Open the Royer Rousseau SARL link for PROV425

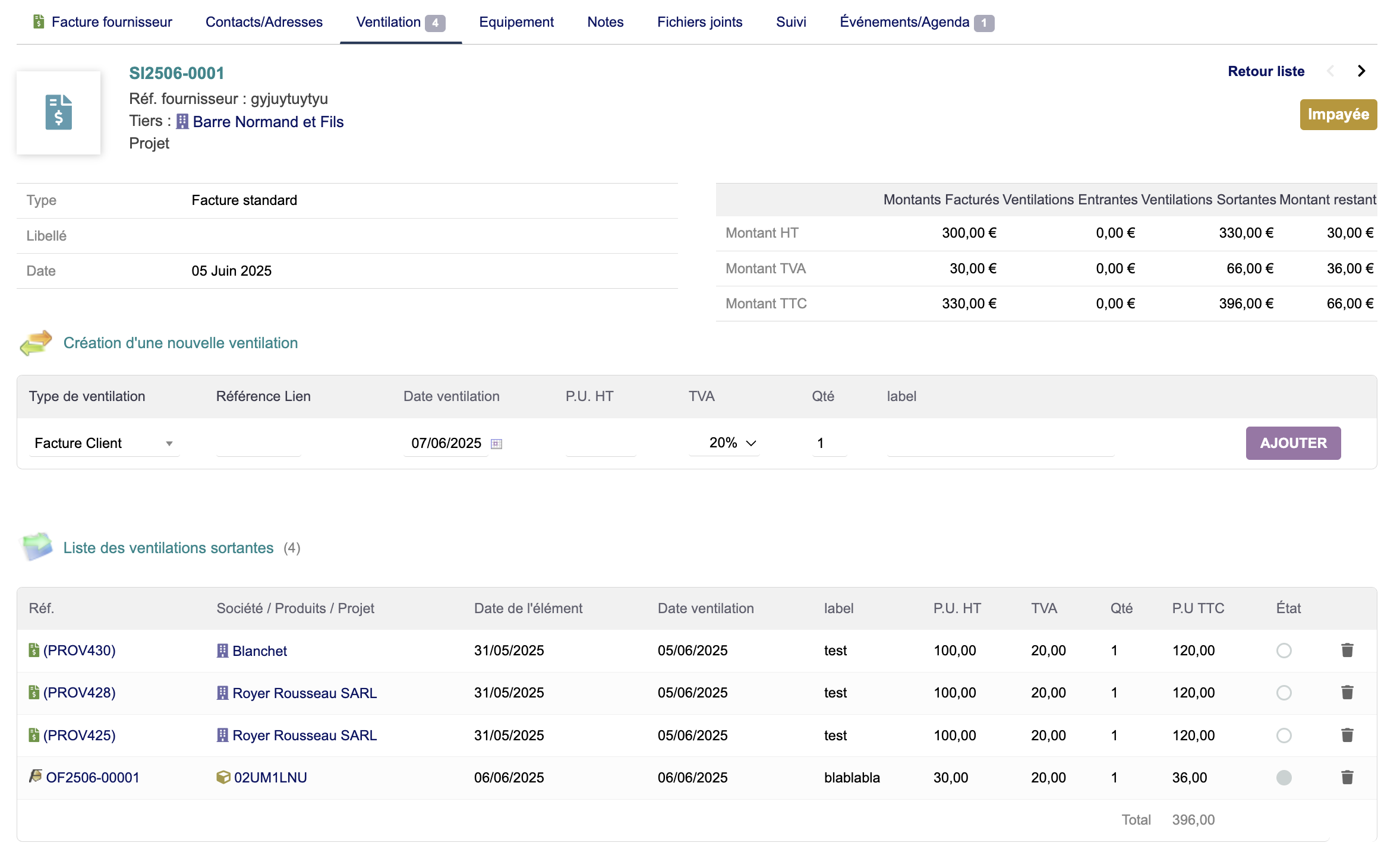304,736
